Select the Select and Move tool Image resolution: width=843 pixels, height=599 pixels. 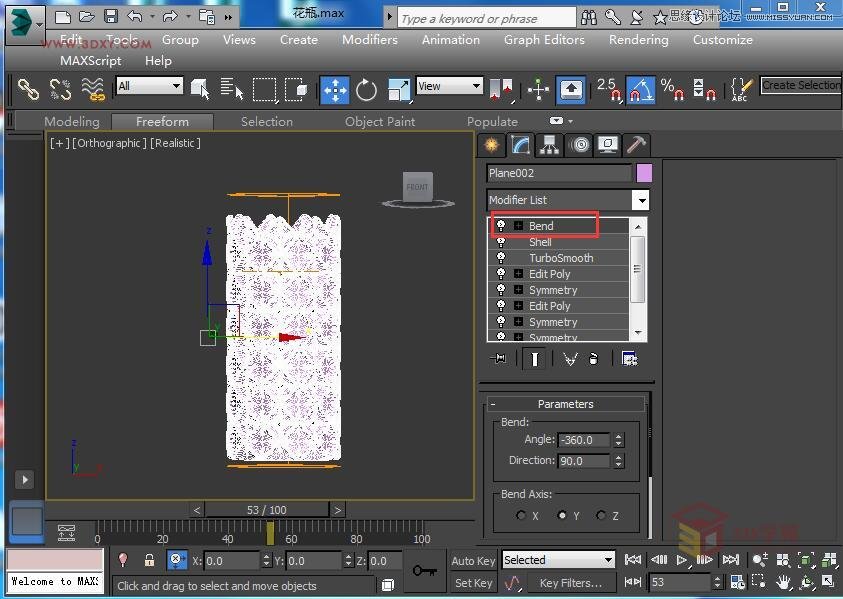pos(335,90)
